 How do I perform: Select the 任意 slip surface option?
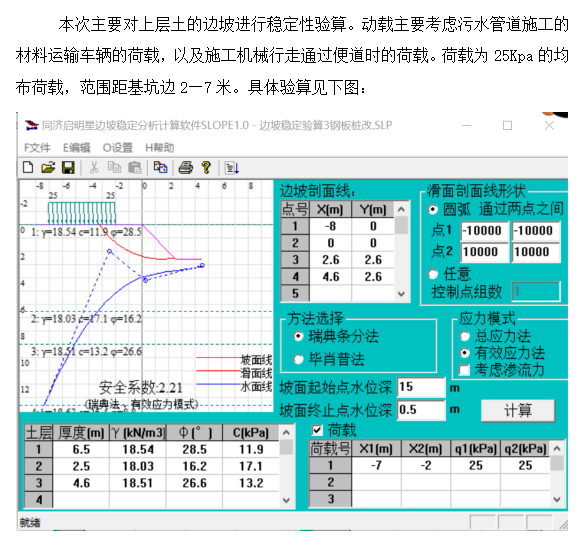click(433, 274)
